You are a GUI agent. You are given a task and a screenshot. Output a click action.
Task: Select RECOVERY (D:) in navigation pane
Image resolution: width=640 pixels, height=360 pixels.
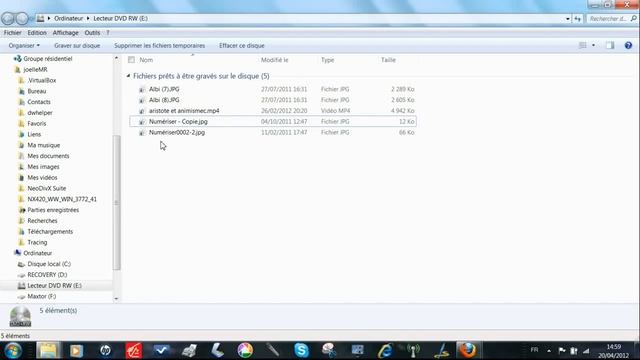(x=47, y=275)
